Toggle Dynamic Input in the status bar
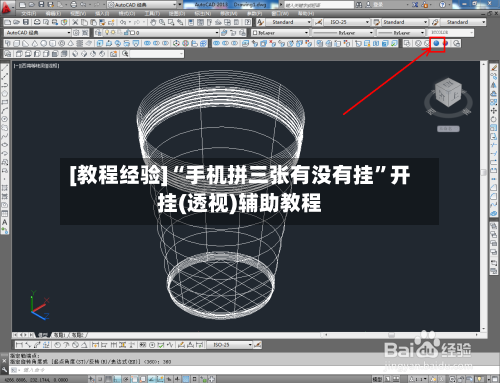 [x=169, y=379]
